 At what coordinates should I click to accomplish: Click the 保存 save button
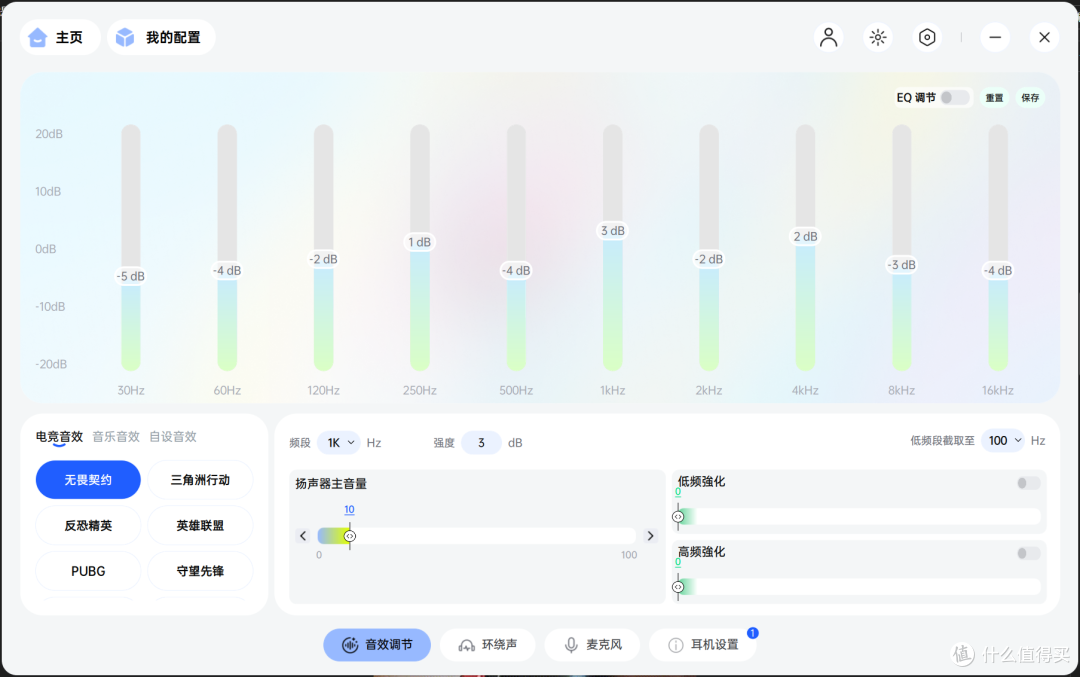coord(1030,98)
